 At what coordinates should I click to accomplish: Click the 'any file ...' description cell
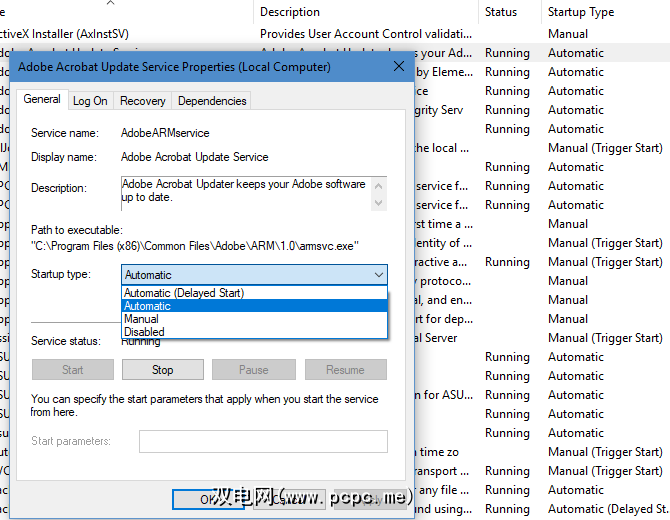pos(444,490)
